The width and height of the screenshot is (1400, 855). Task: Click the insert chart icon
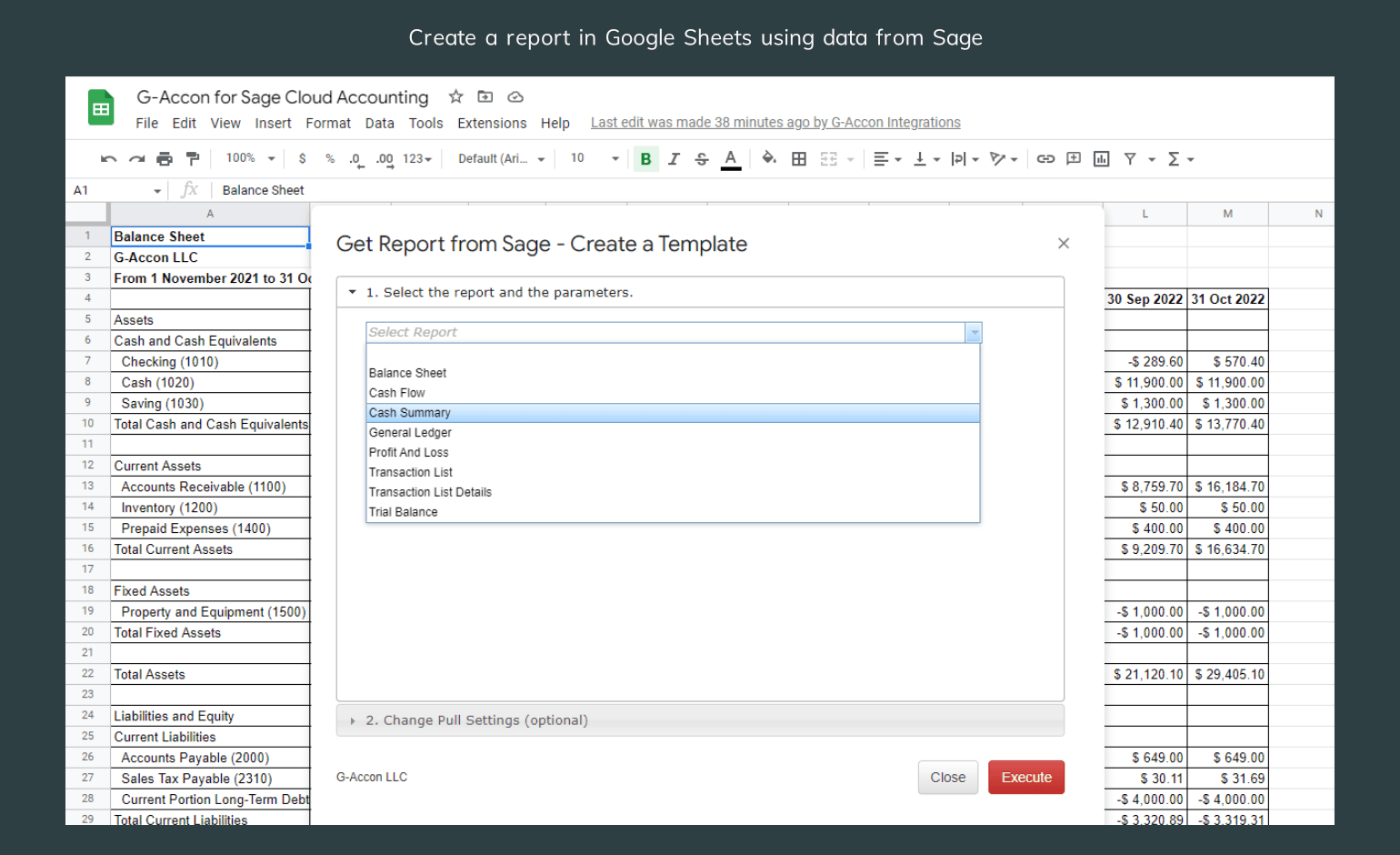[x=1102, y=159]
